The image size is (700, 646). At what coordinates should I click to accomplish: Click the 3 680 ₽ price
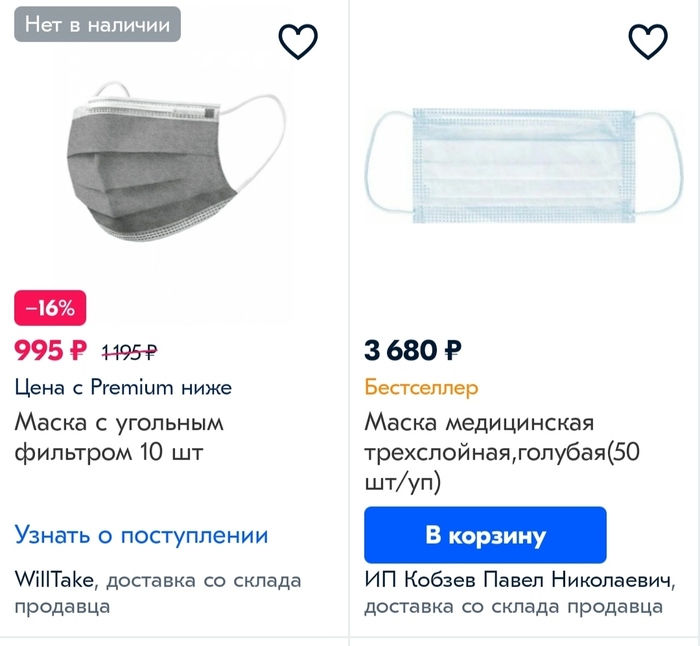413,351
